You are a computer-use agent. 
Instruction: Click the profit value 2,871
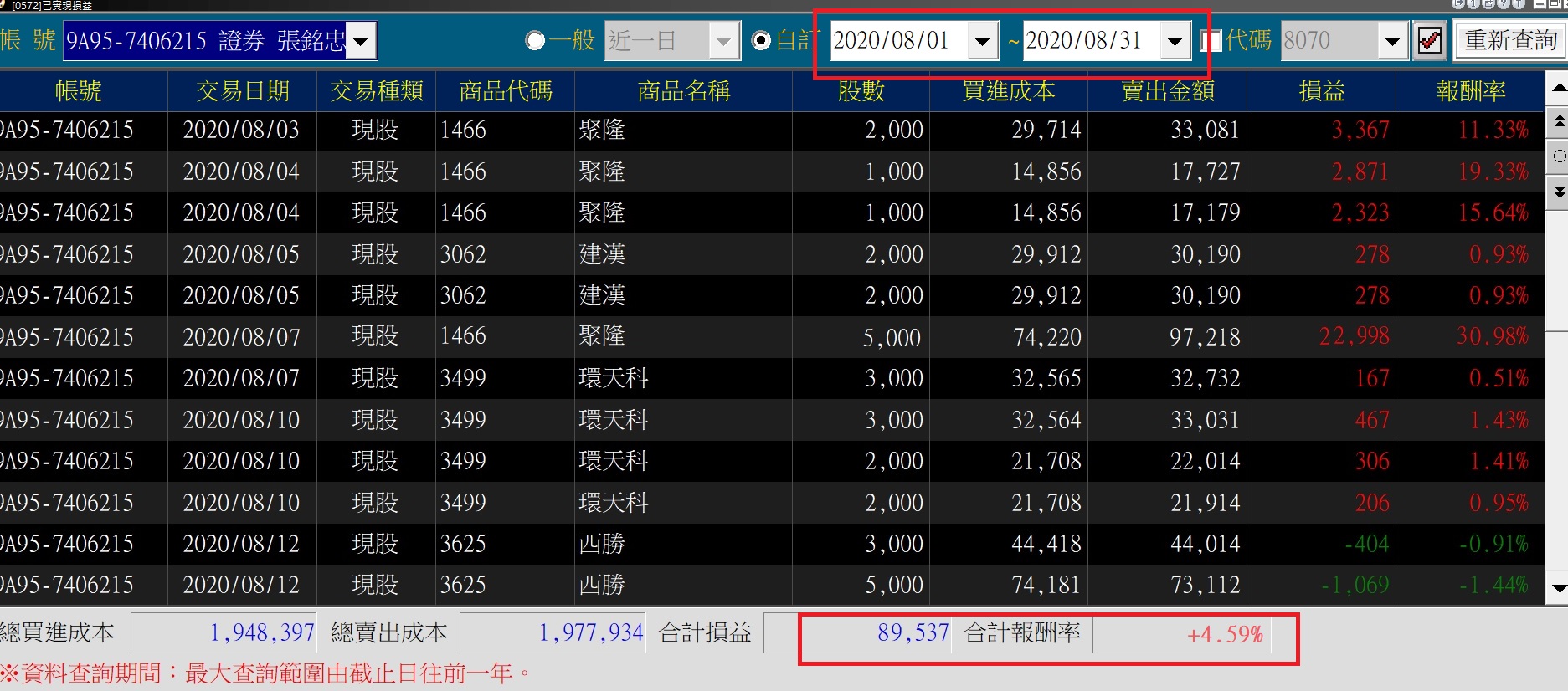pos(1360,171)
